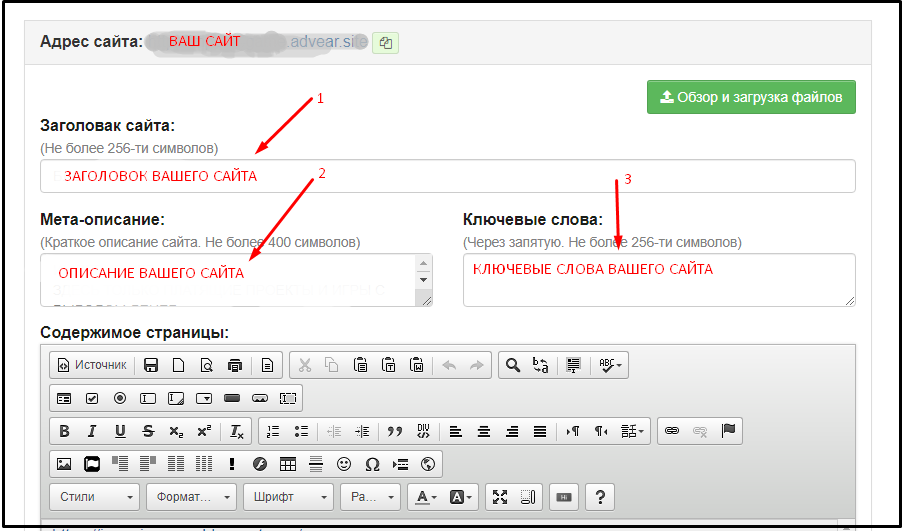
Task: Insert a Smiley emoticon
Action: point(344,464)
